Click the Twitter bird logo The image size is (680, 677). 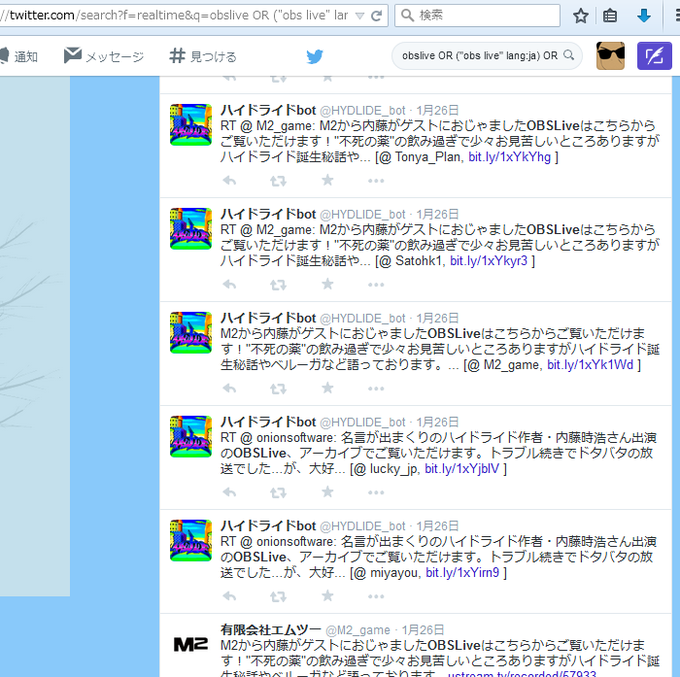[314, 56]
